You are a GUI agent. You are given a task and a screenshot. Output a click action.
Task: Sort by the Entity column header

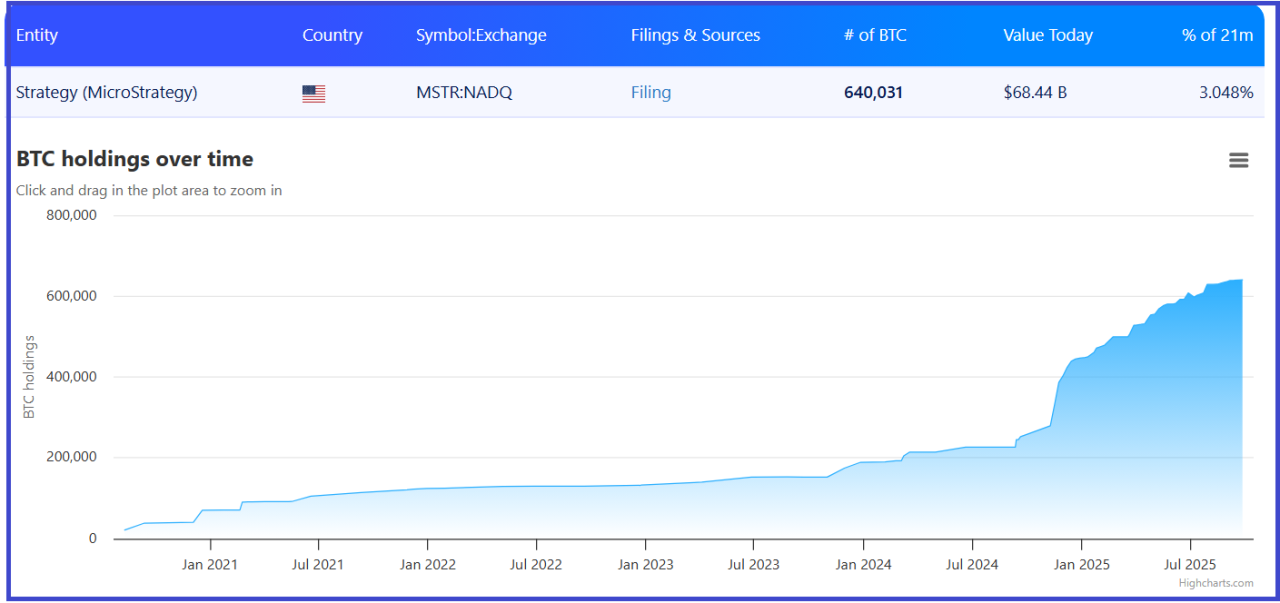click(x=37, y=35)
